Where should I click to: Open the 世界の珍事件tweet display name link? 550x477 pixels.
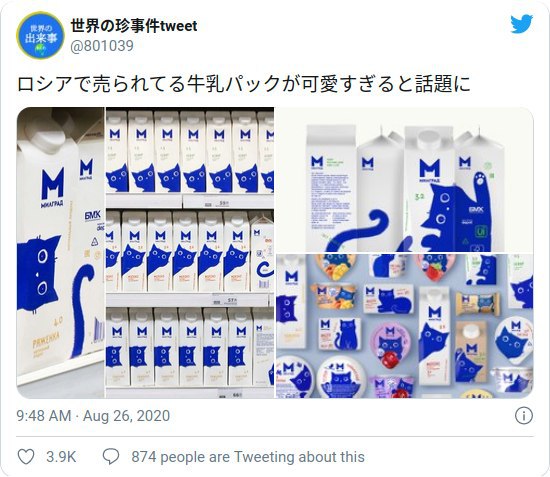[x=134, y=26]
